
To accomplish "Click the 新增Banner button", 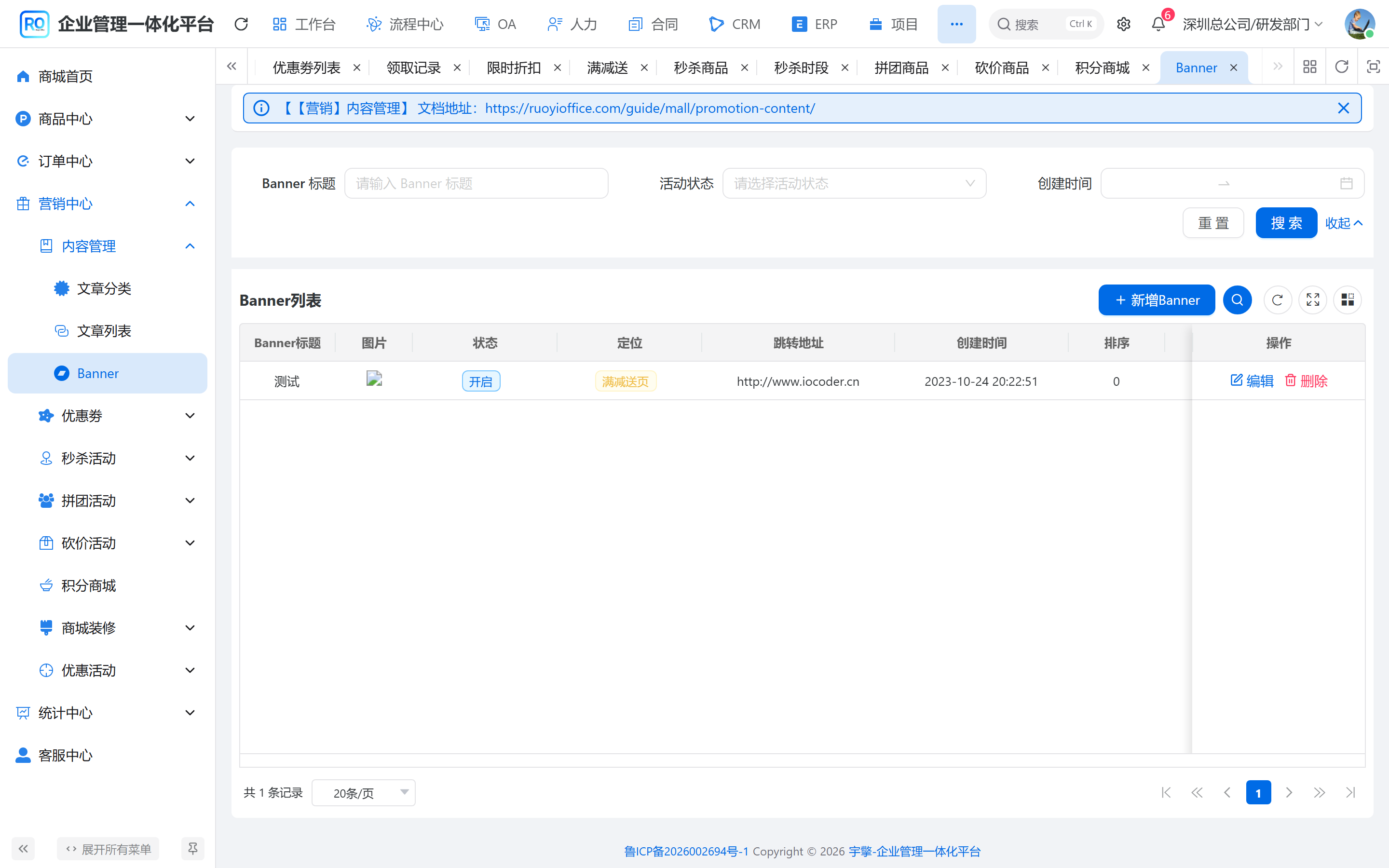I will (1157, 299).
